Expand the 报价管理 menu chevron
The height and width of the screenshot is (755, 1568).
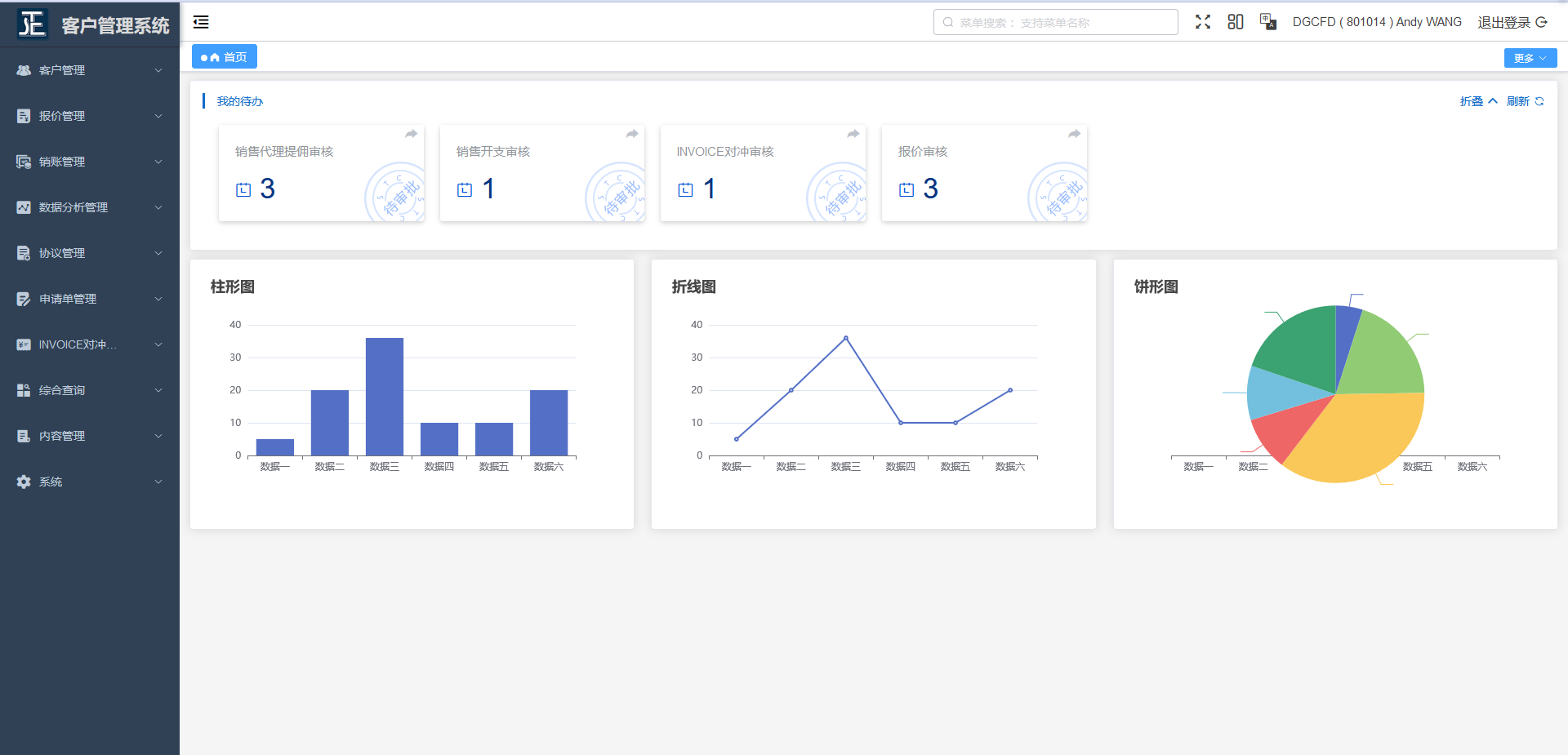pyautogui.click(x=158, y=116)
